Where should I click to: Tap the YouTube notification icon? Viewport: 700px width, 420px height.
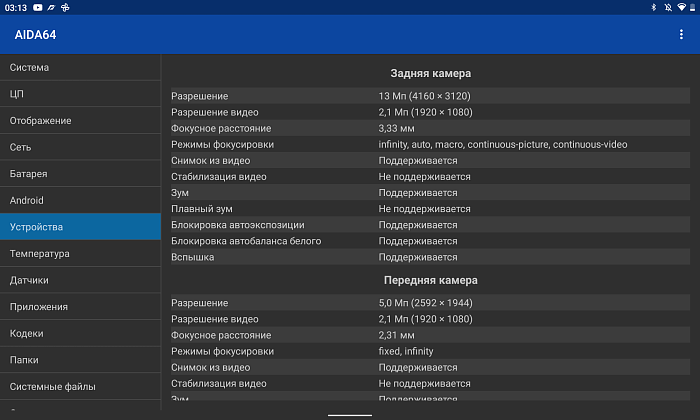38,8
